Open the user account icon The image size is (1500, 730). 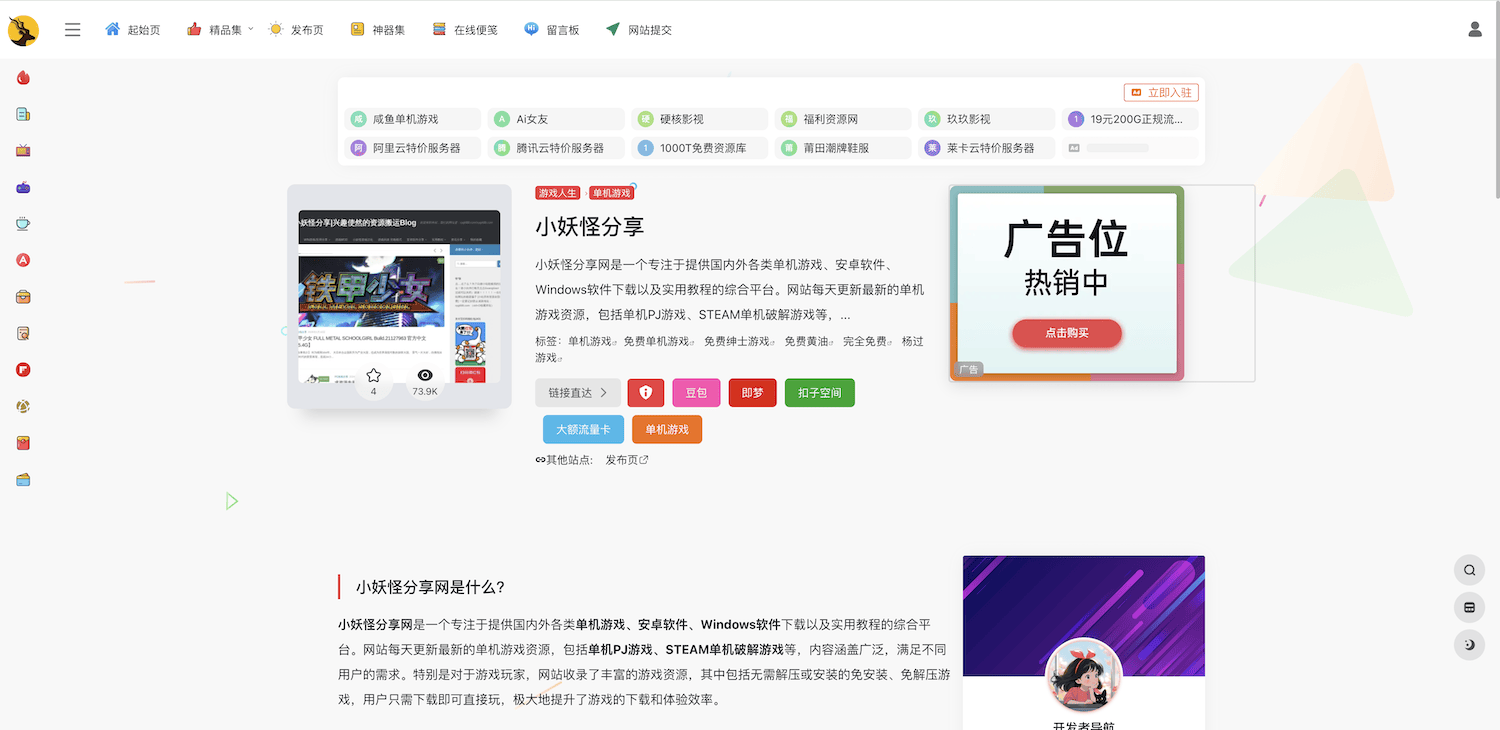1474,30
